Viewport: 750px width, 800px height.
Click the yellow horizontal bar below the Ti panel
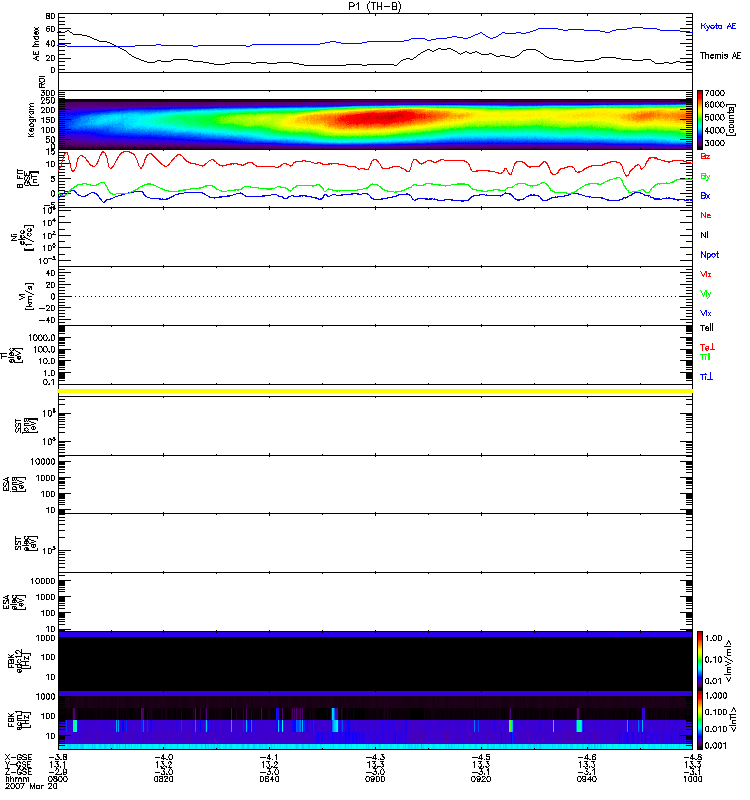click(x=375, y=391)
